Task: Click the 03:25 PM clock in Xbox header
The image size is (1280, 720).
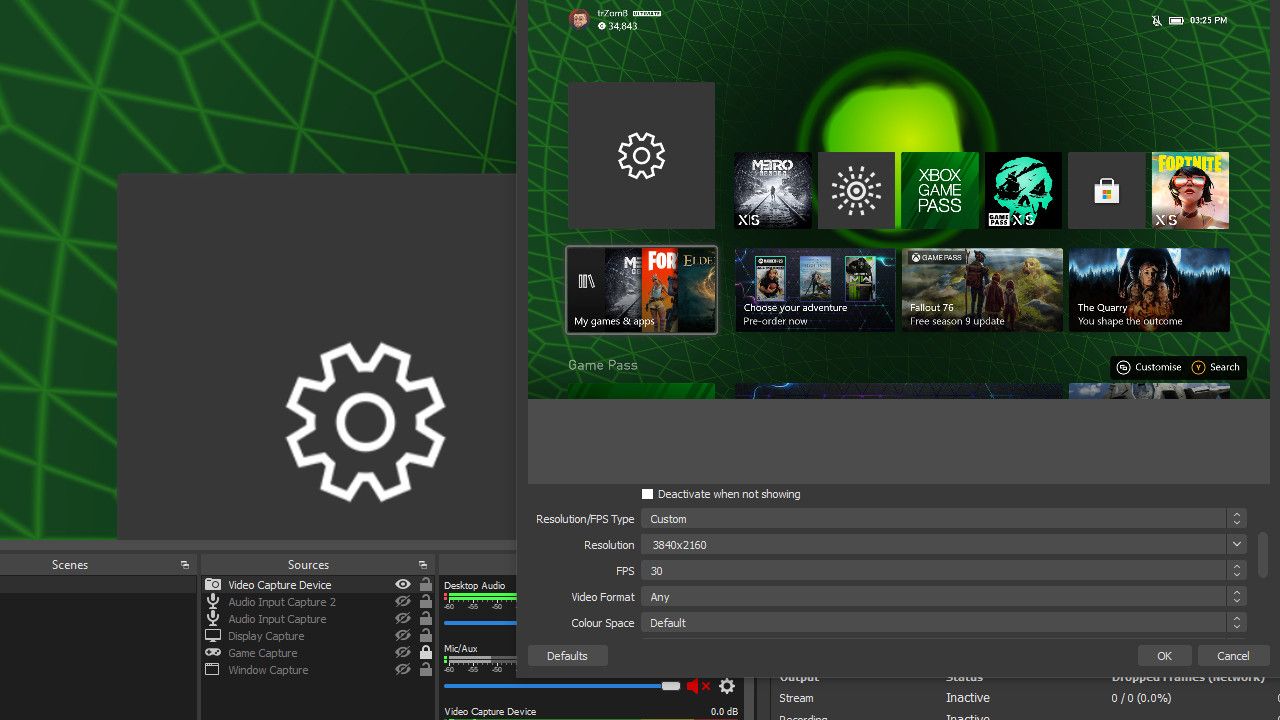Action: click(1208, 20)
